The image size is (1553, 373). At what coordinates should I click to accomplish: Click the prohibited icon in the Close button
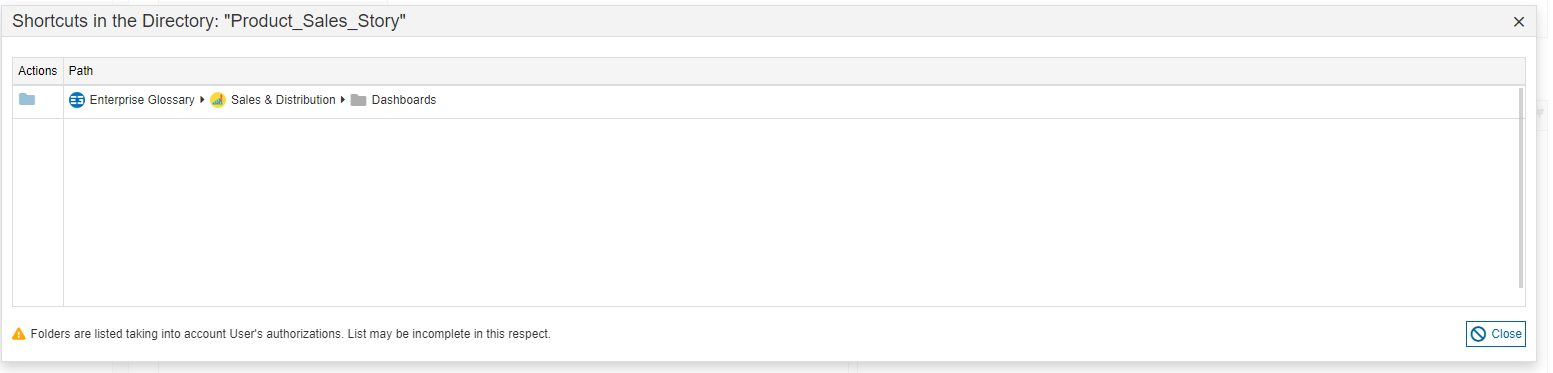(1478, 334)
